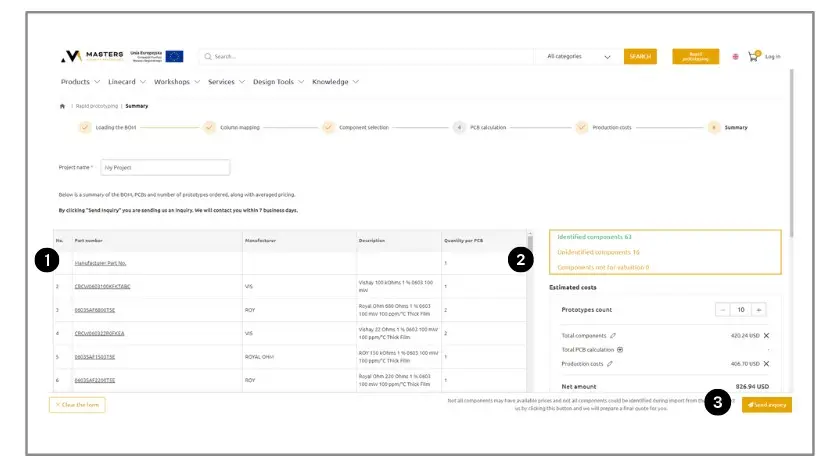The height and width of the screenshot is (467, 840).
Task: Click the home breadcrumb icon
Action: coord(62,105)
